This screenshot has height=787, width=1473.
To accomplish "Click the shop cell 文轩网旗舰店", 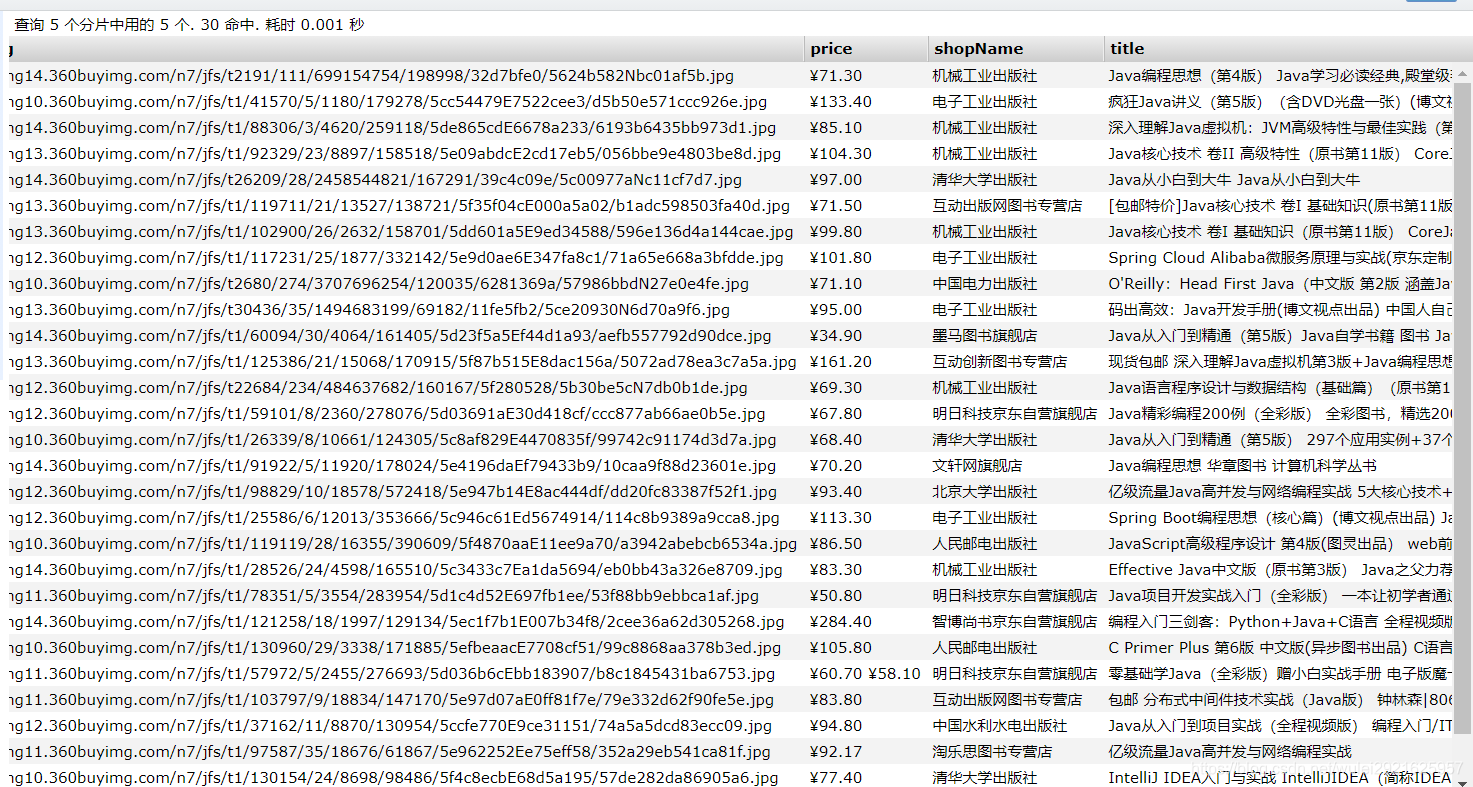I will [978, 466].
